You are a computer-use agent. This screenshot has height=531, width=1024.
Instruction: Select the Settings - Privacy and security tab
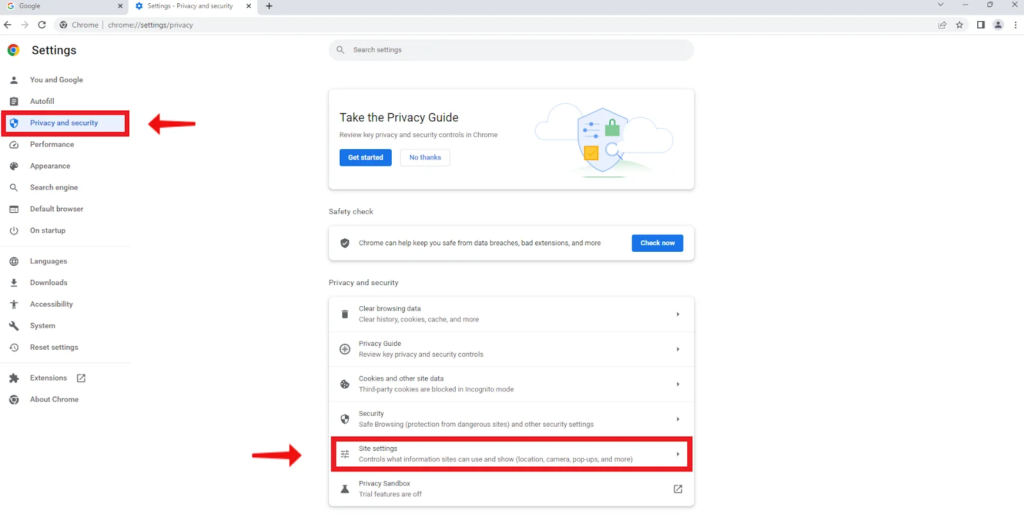[193, 6]
